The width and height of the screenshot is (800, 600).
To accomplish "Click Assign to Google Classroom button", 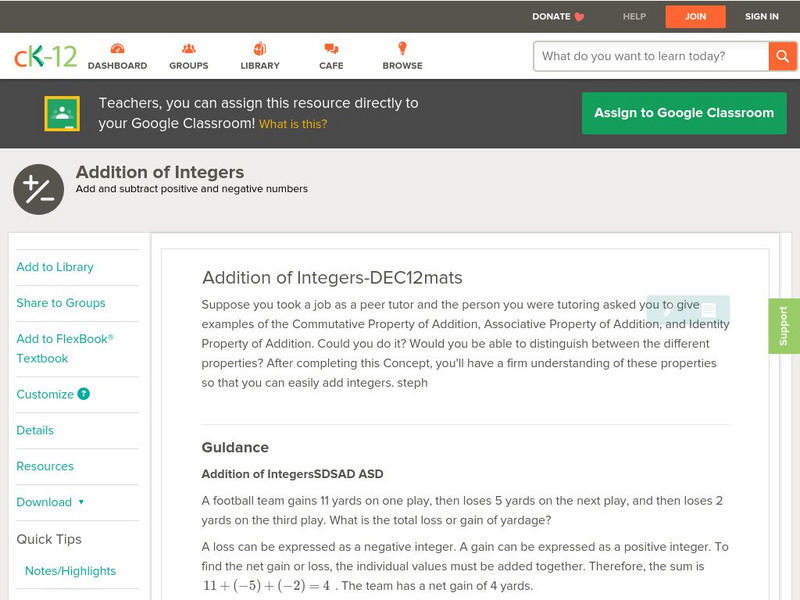I will pyautogui.click(x=684, y=113).
